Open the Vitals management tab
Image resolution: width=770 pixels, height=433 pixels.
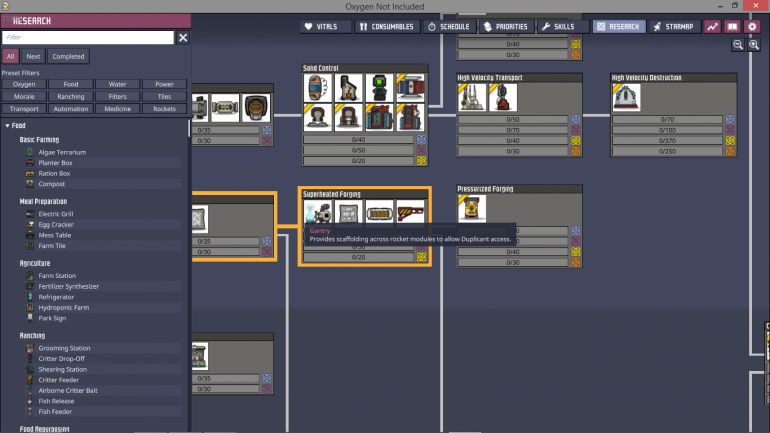pos(326,27)
